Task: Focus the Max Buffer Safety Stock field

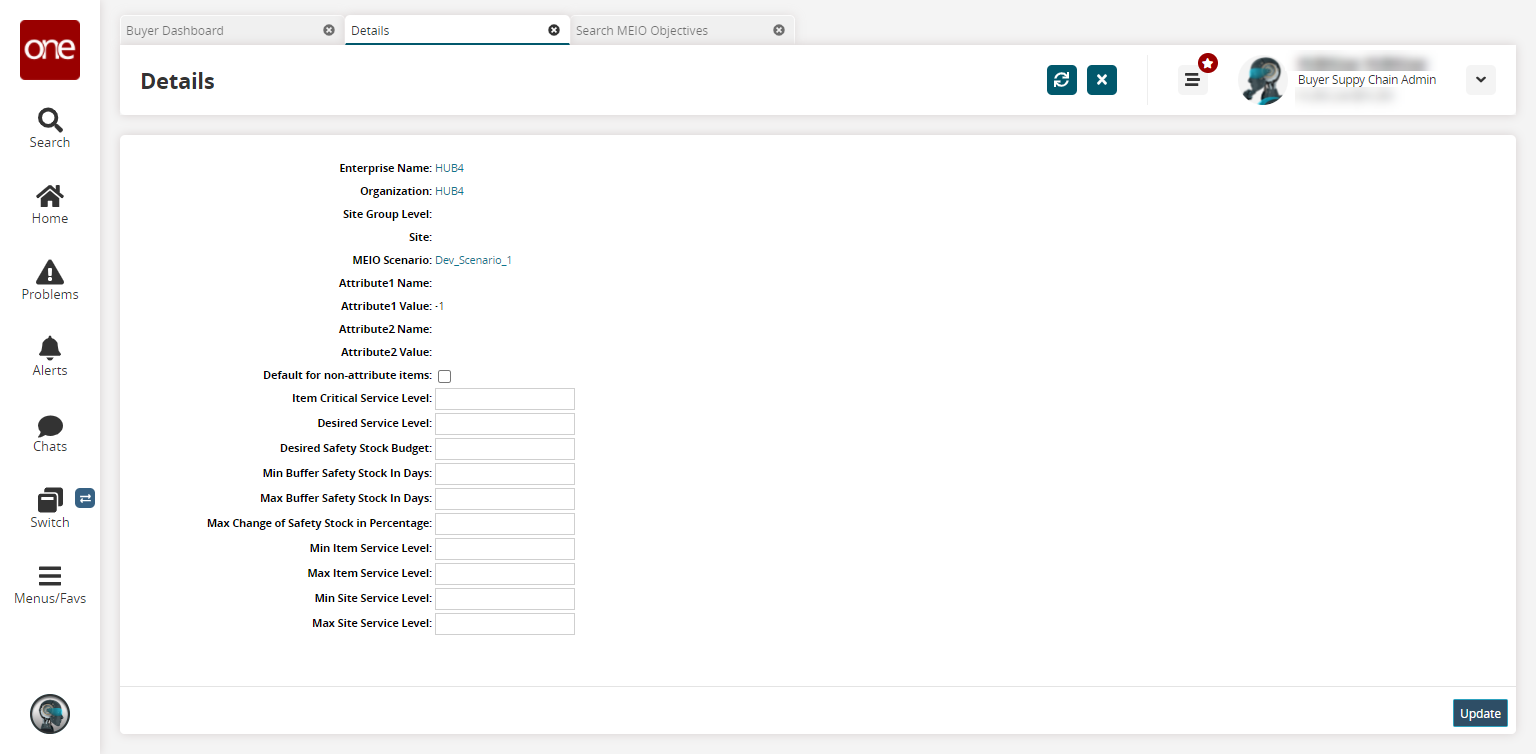Action: (x=505, y=499)
